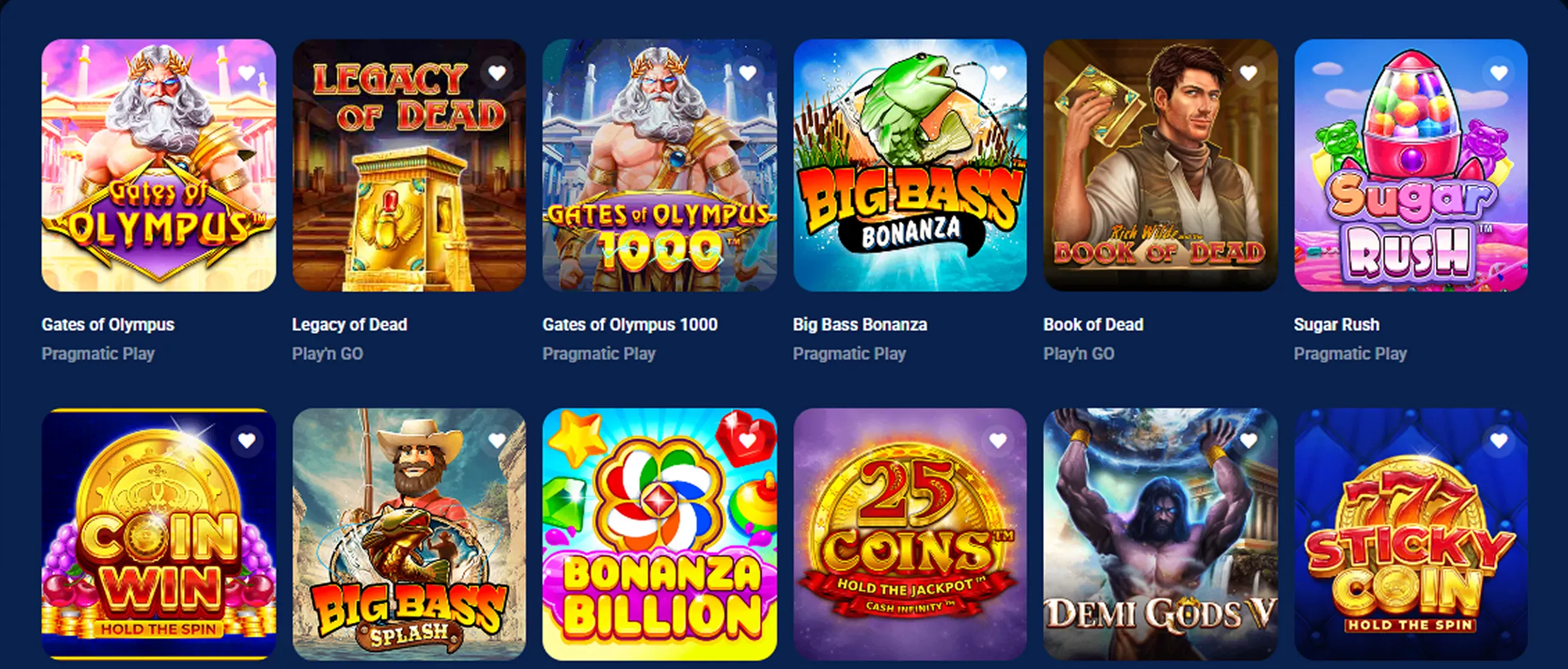Viewport: 1568px width, 669px height.
Task: Mark Sugar Rush as favorite
Action: pos(1498,73)
